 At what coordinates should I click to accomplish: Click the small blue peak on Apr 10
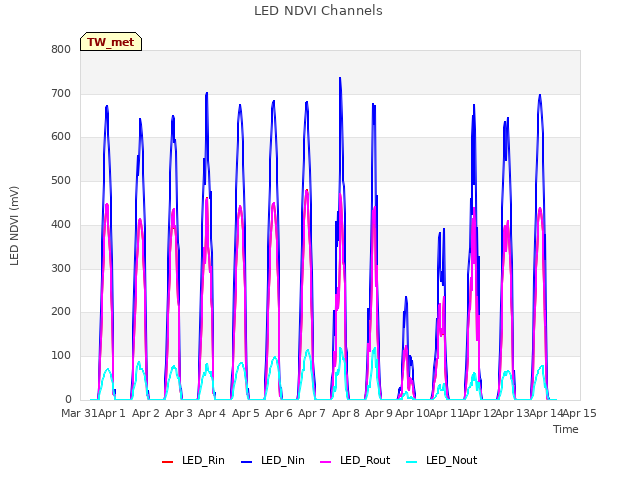click(x=406, y=298)
